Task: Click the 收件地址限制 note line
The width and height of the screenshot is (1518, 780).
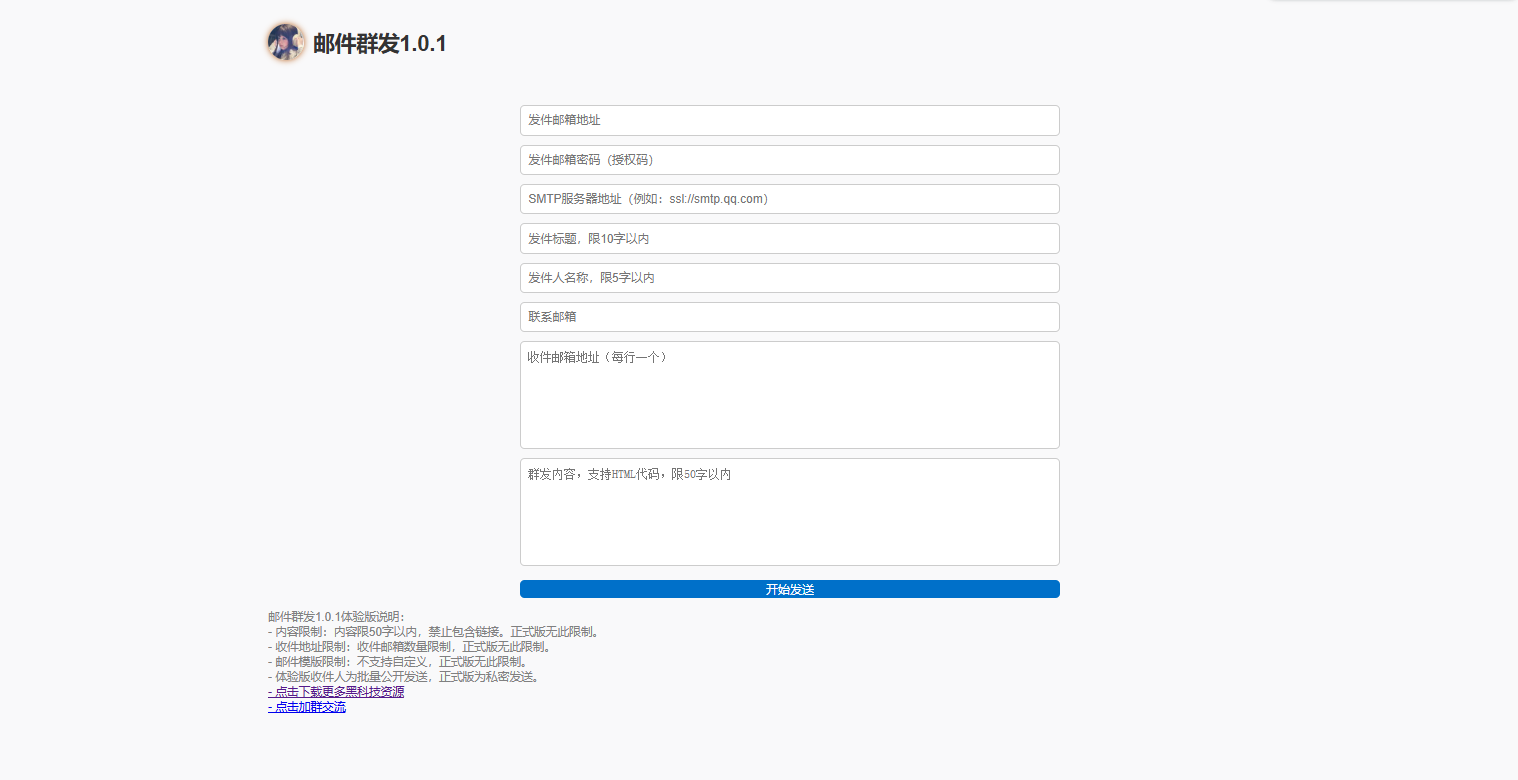Action: pos(410,647)
